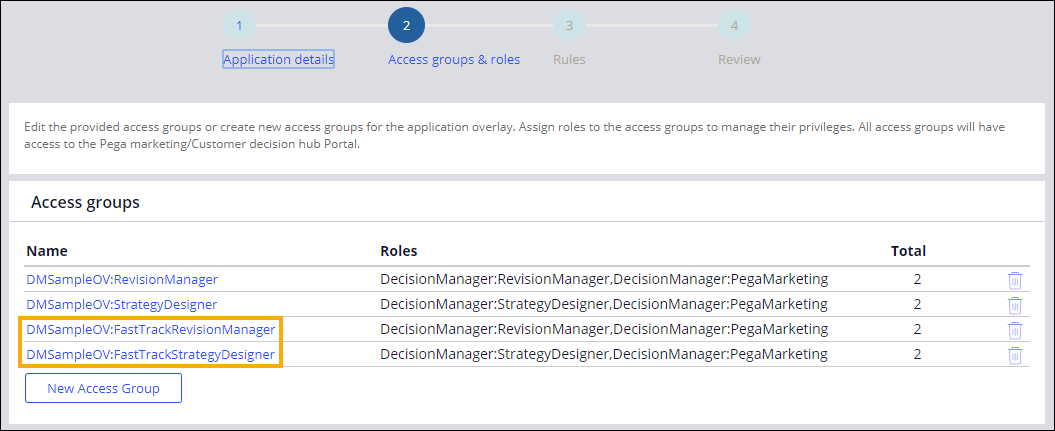Remove FastTrackStrategyDesigner using its trash icon
The image size is (1055, 431).
click(x=1014, y=355)
